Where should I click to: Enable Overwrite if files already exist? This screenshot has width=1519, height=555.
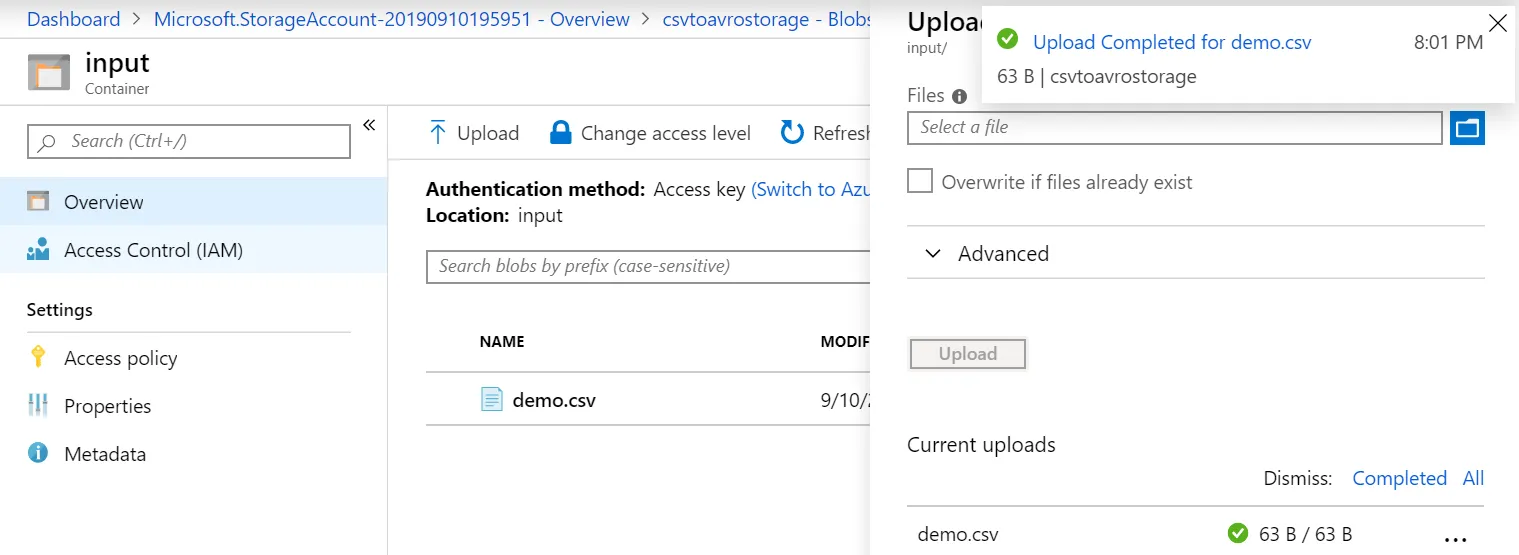[920, 182]
